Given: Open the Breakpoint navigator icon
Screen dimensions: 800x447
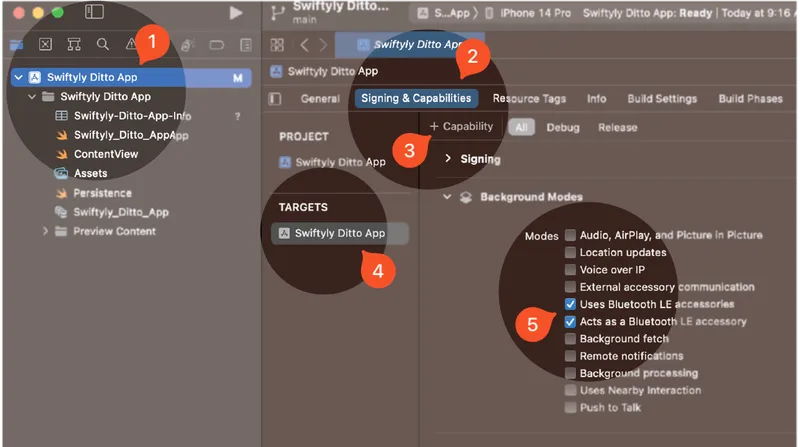Looking at the screenshot, I should coord(216,45).
